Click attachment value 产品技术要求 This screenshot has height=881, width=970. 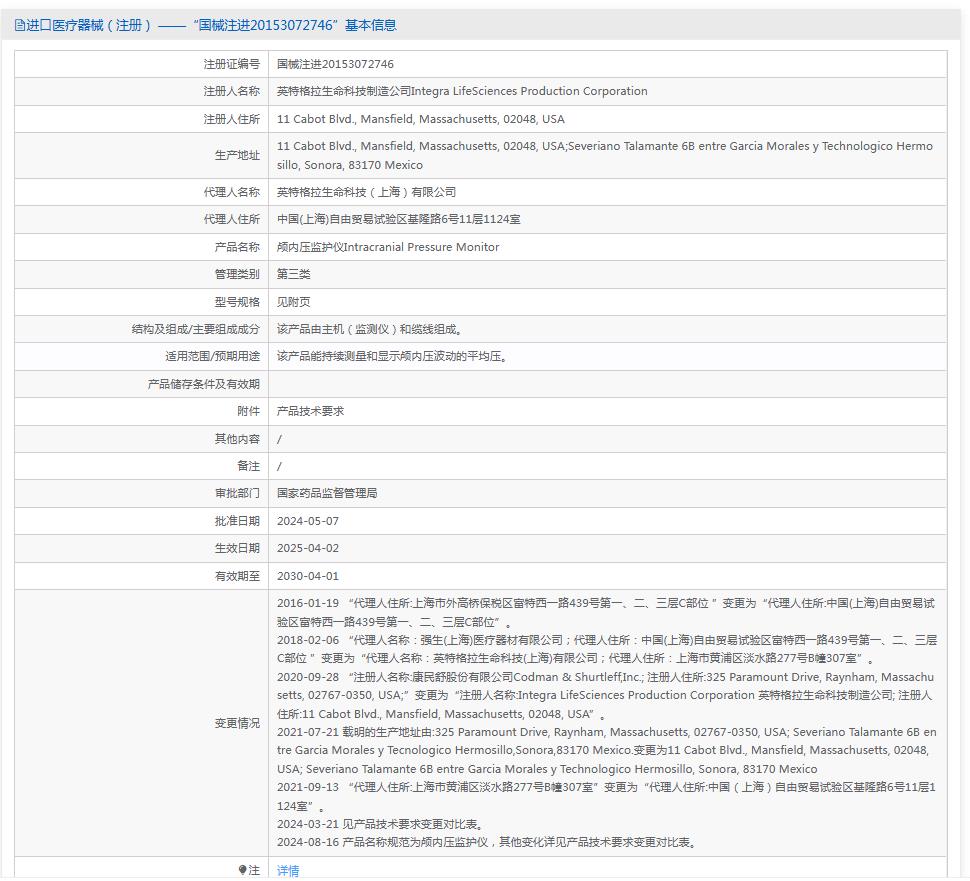pos(310,411)
